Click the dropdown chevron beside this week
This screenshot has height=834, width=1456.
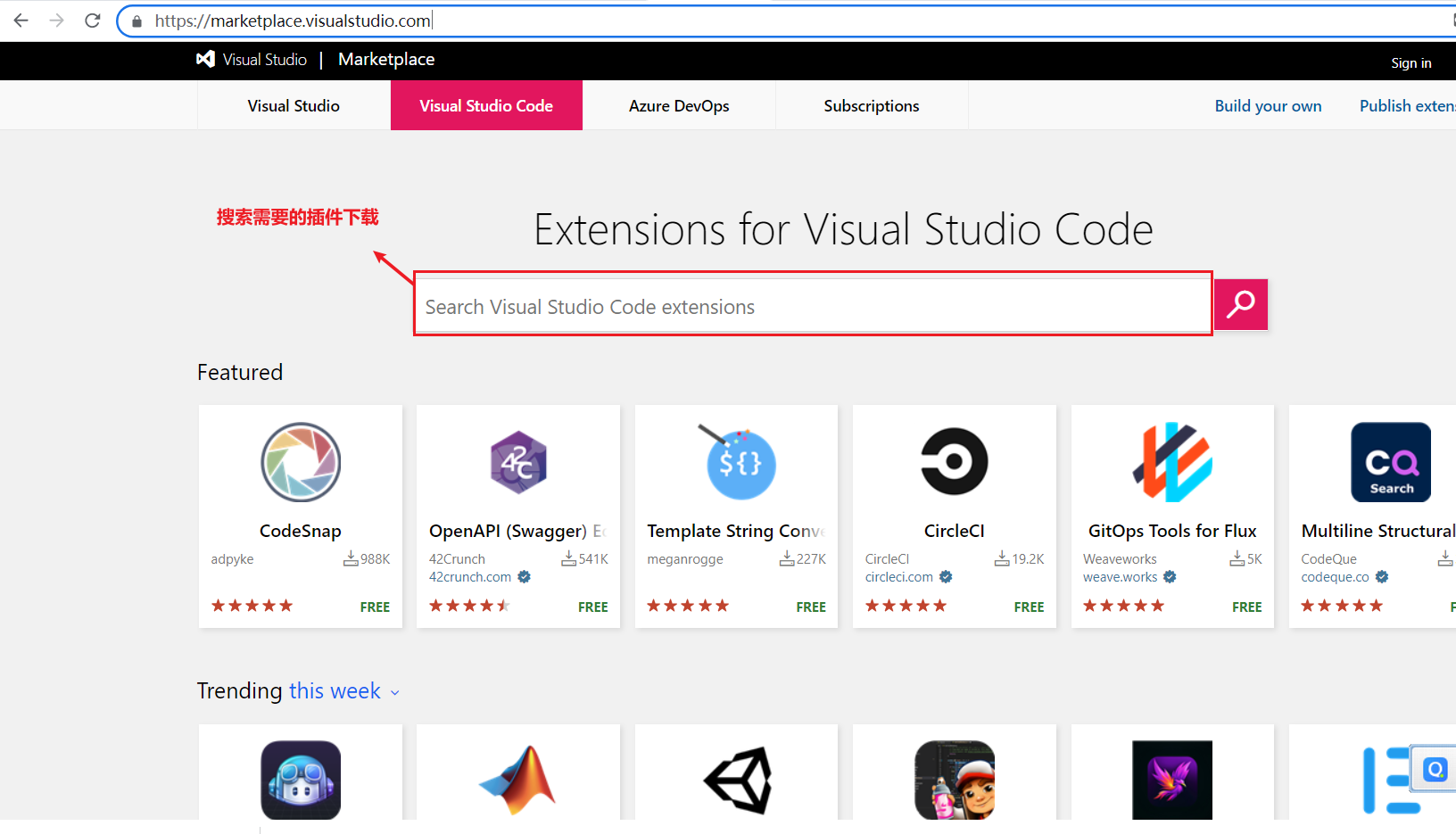395,693
